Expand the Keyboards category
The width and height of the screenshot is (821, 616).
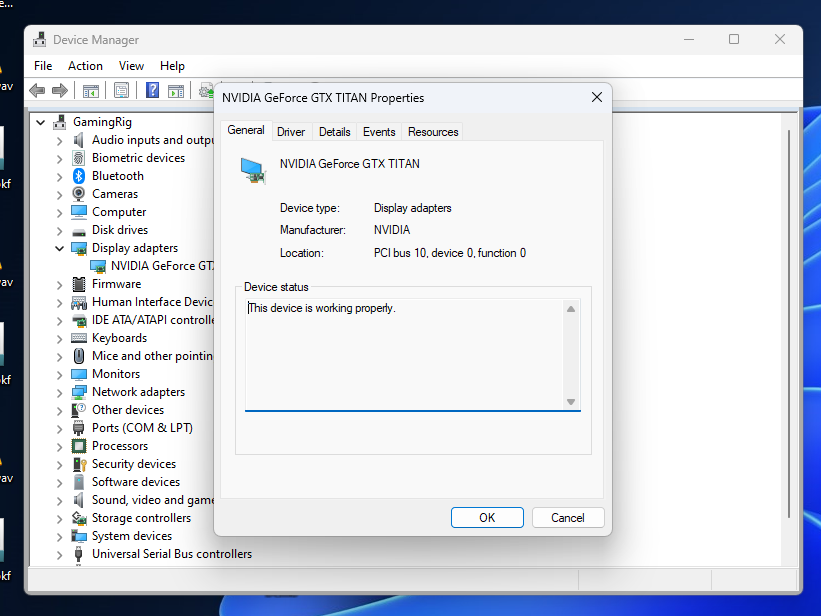pos(59,338)
